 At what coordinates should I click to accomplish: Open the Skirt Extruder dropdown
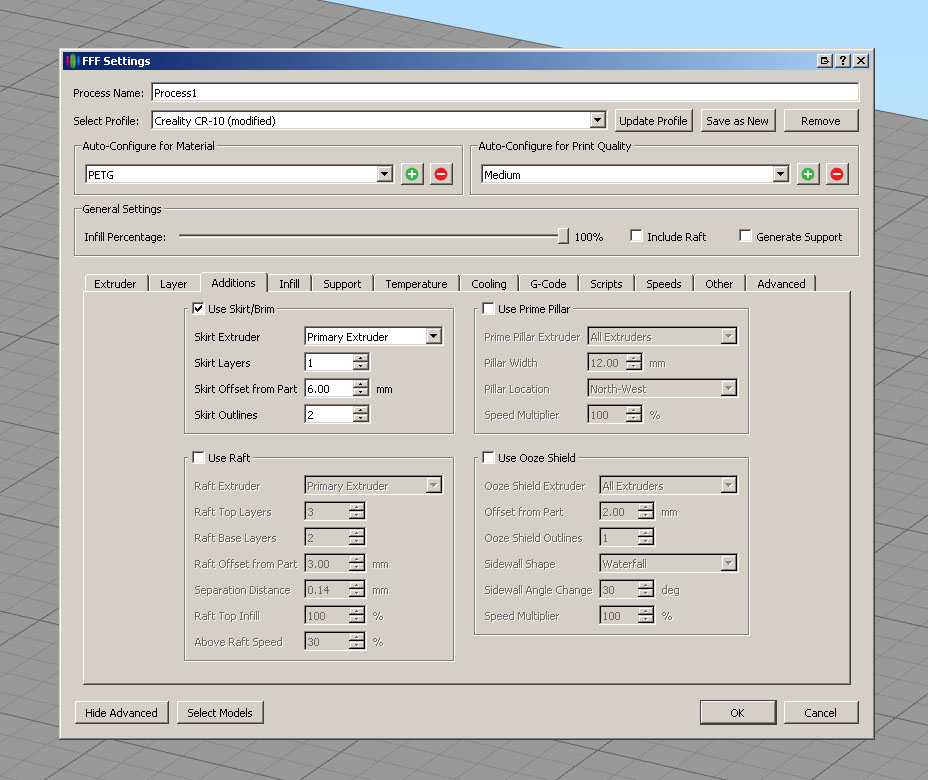433,337
